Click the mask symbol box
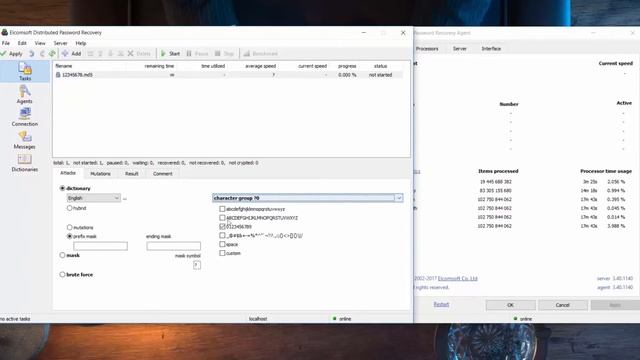 coord(197,265)
